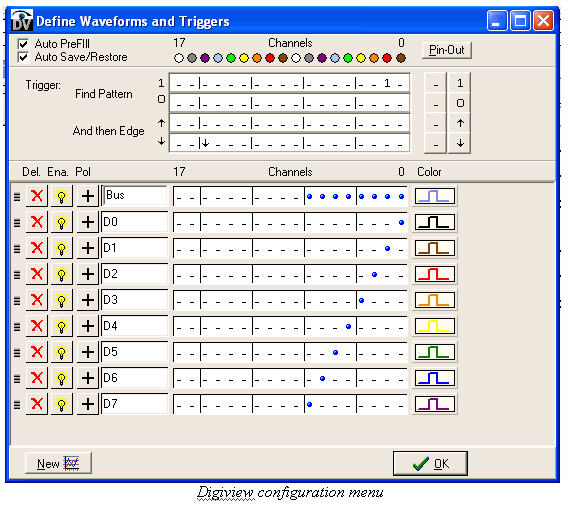The height and width of the screenshot is (507, 570).
Task: Change the D6 blue waveform color
Action: coord(435,378)
